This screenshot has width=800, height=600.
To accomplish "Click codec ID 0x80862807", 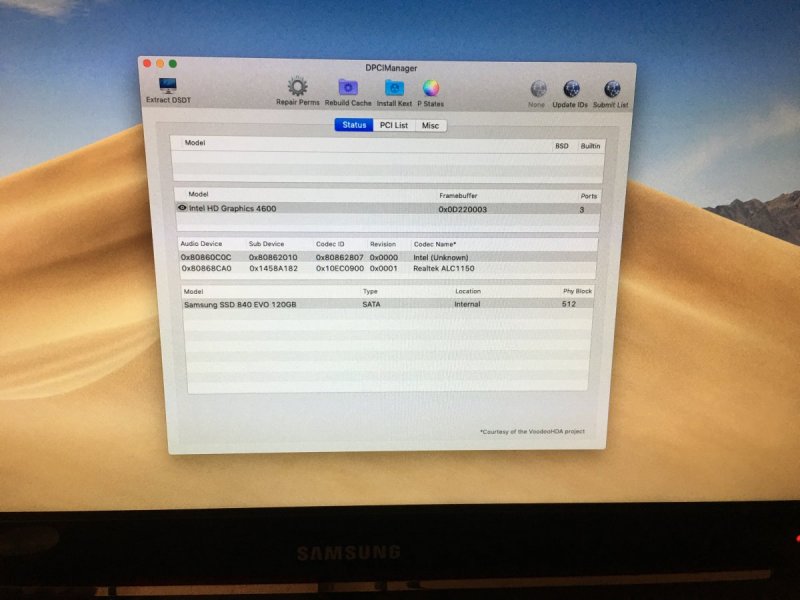I will tap(339, 257).
